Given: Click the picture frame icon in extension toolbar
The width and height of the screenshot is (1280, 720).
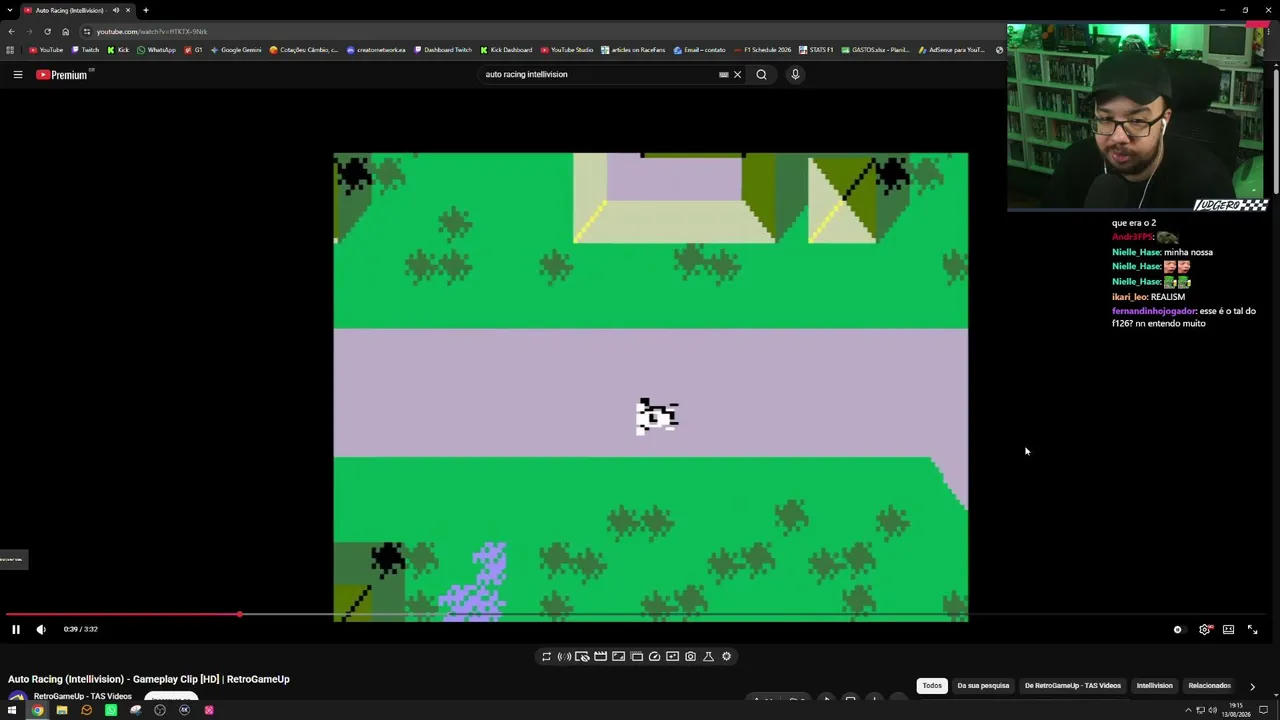Looking at the screenshot, I should tap(618, 656).
